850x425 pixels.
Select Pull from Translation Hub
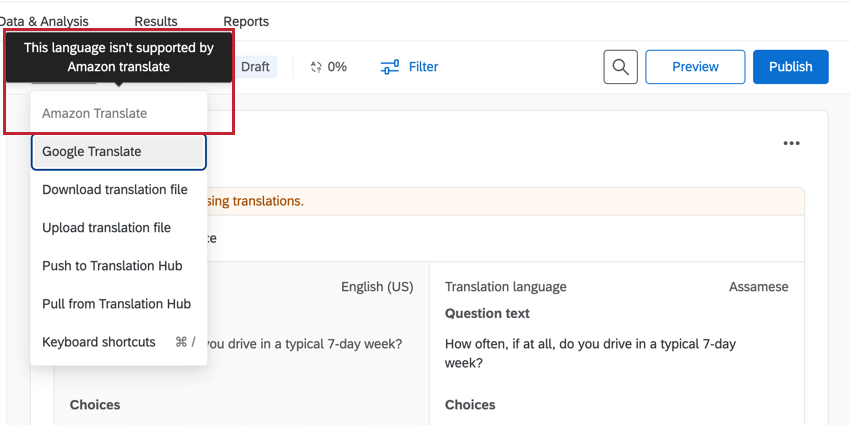(116, 304)
